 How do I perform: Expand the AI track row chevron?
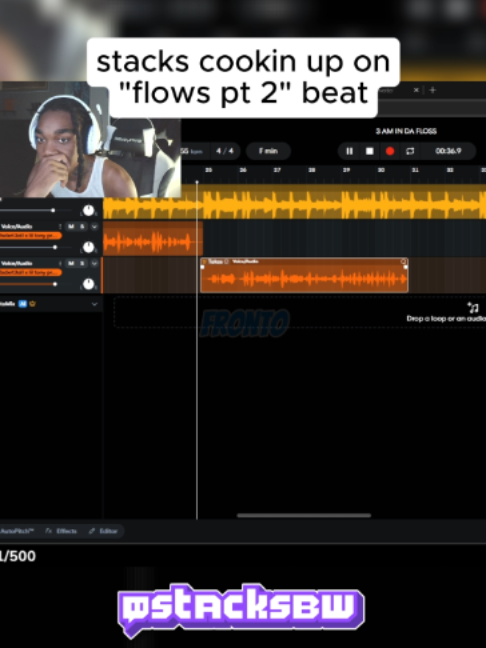click(94, 304)
